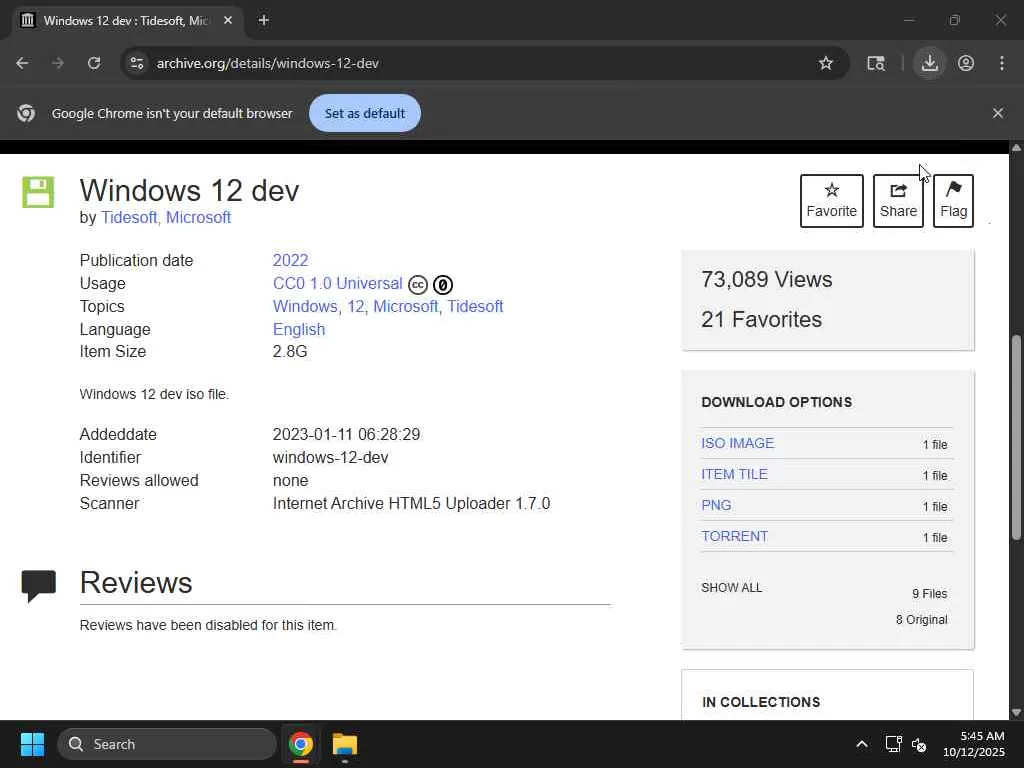1024x768 pixels.
Task: Click the IN COLLECTIONS heading
Action: coord(761,702)
